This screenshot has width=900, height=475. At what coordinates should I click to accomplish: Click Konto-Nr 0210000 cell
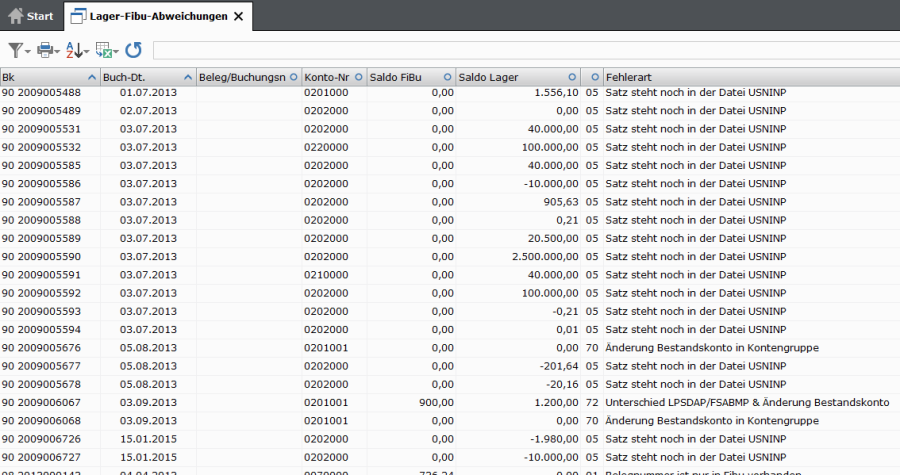(x=326, y=275)
